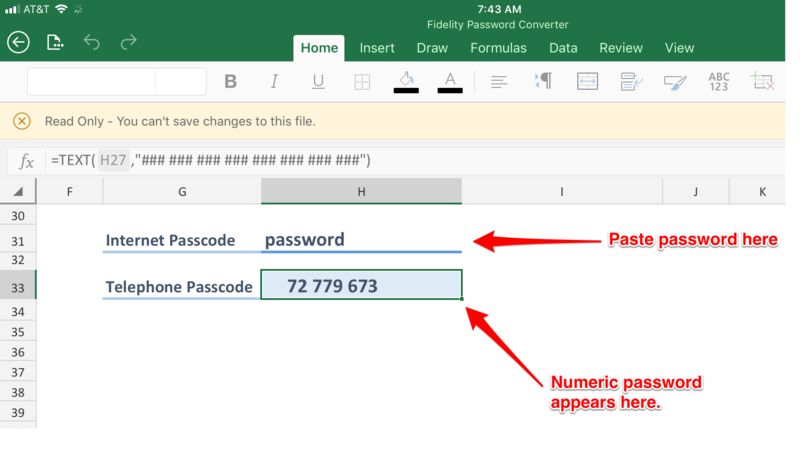
Task: Open the cell styles brush icon
Action: (675, 82)
